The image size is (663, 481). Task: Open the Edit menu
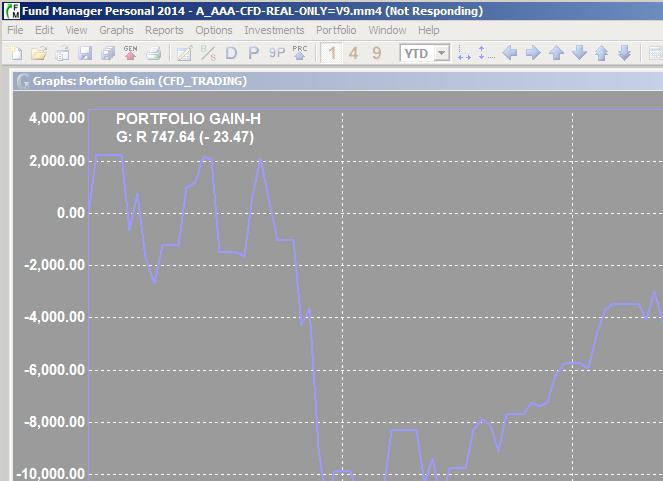pyautogui.click(x=44, y=30)
